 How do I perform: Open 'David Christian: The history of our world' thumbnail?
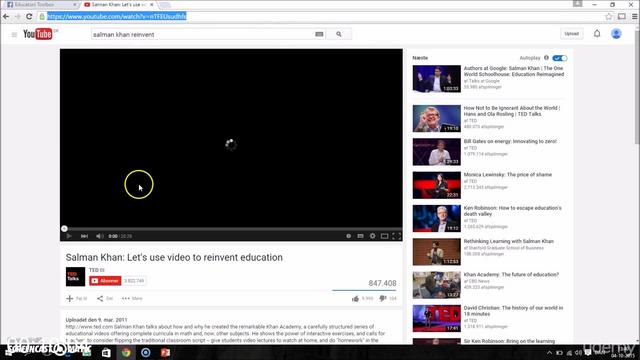click(436, 318)
